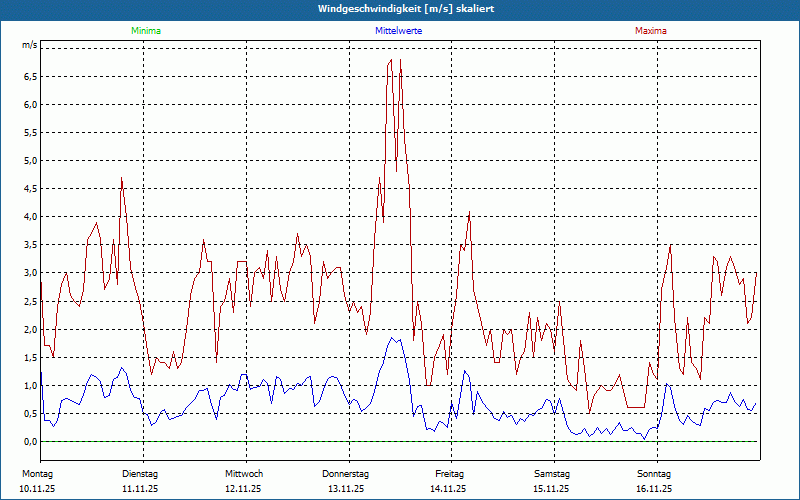Click the 3,0 y-axis tick label
The width and height of the screenshot is (800, 500).
31,273
